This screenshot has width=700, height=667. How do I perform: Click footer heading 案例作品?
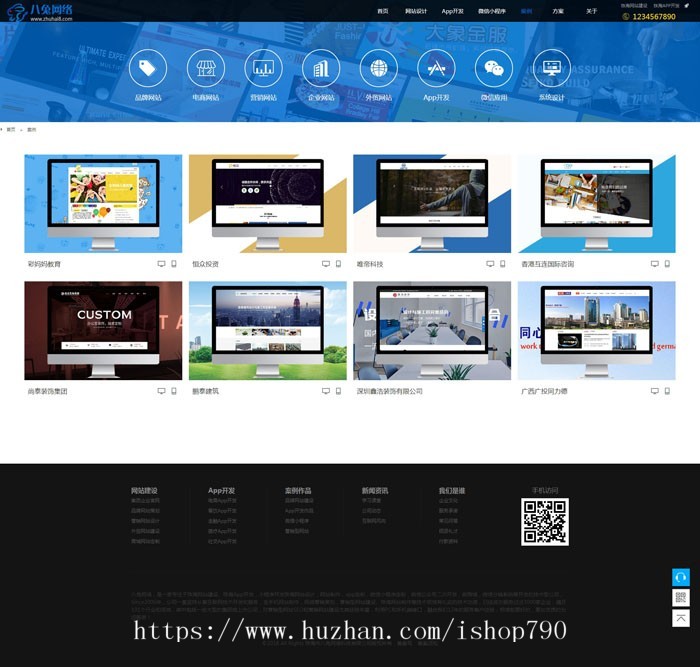(298, 490)
